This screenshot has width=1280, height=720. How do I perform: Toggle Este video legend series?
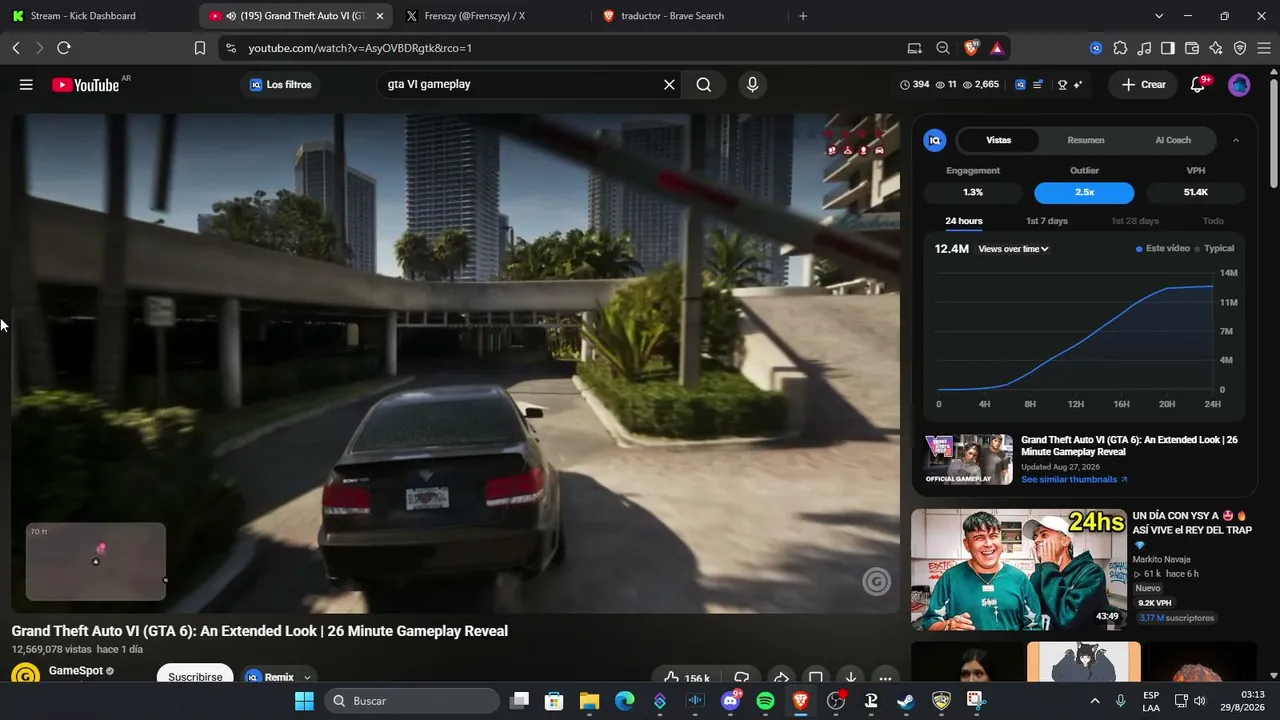point(1163,249)
